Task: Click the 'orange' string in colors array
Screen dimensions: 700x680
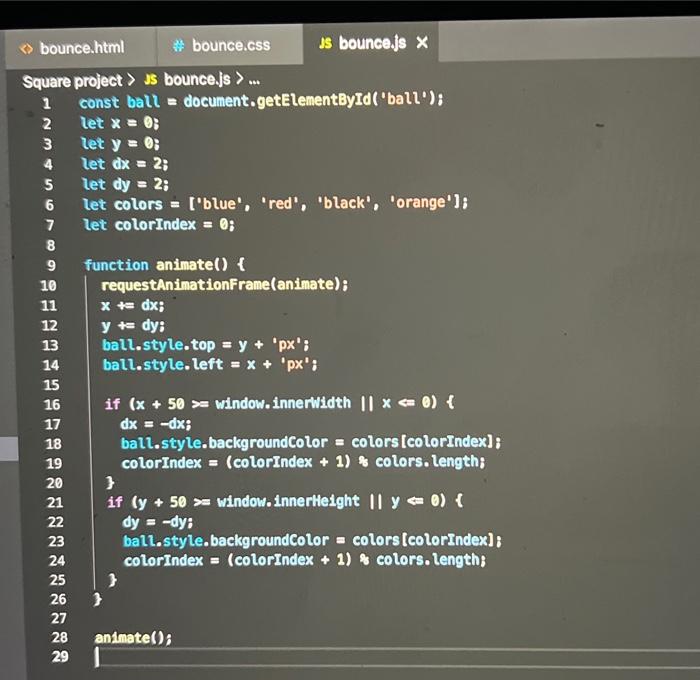Action: click(x=421, y=202)
